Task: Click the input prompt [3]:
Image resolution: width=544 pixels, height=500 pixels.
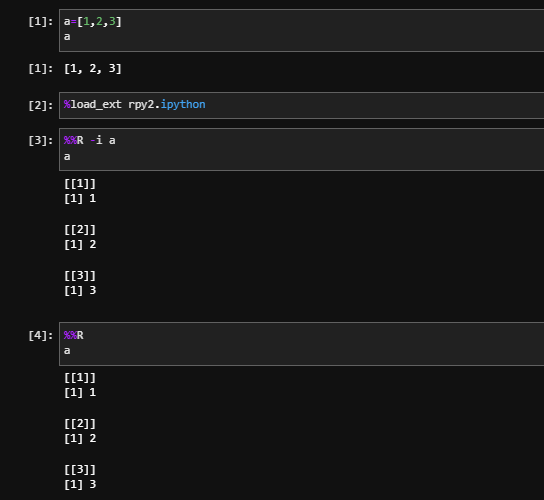Action: click(41, 141)
